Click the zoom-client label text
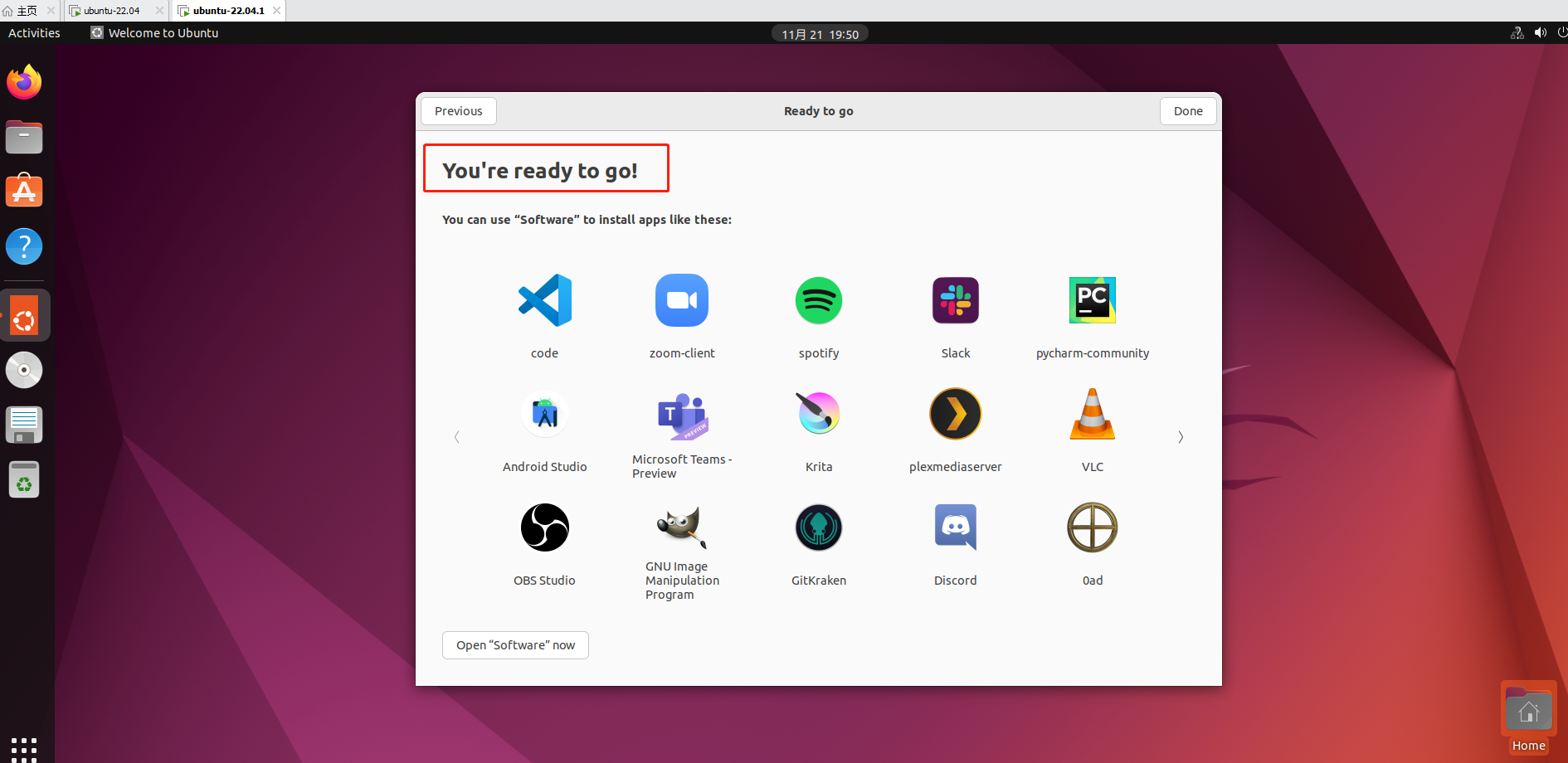Image resolution: width=1568 pixels, height=763 pixels. (682, 353)
